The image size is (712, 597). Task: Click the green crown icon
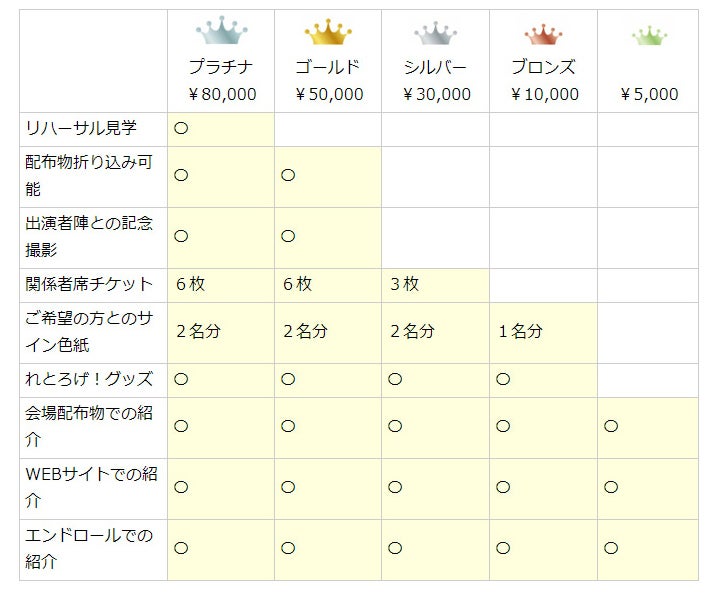[x=649, y=36]
